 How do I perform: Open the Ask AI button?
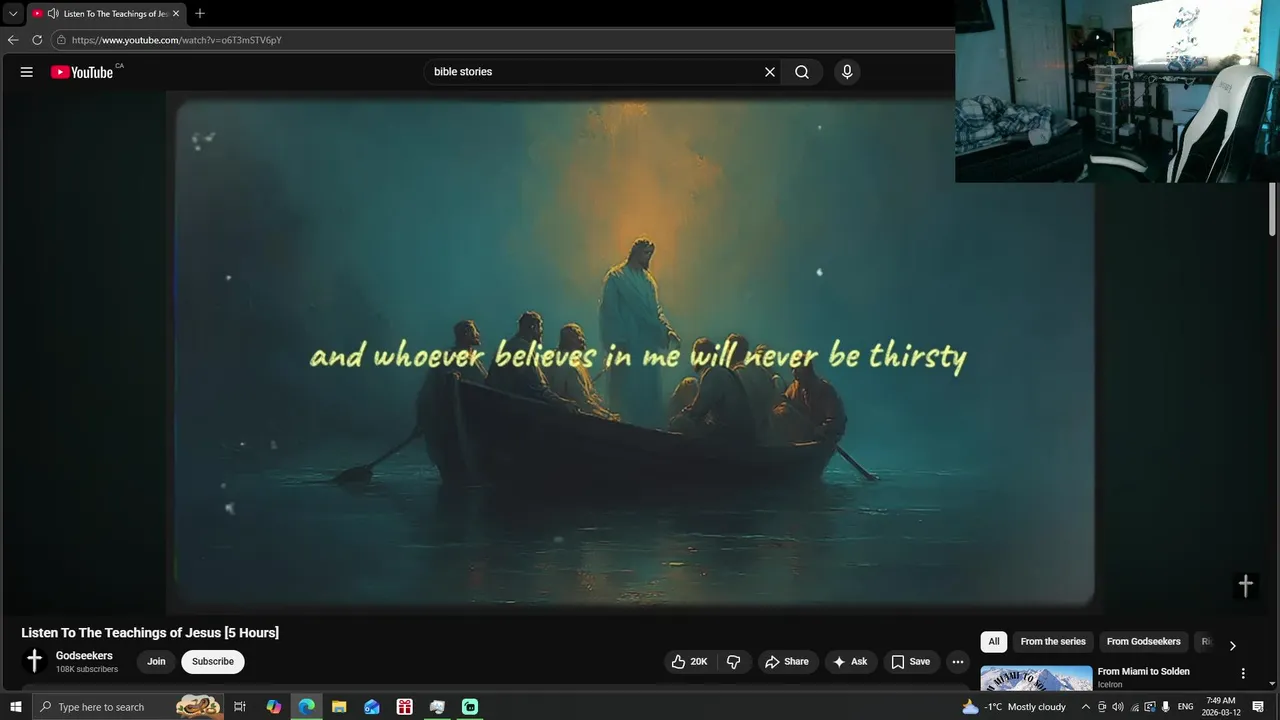point(850,662)
